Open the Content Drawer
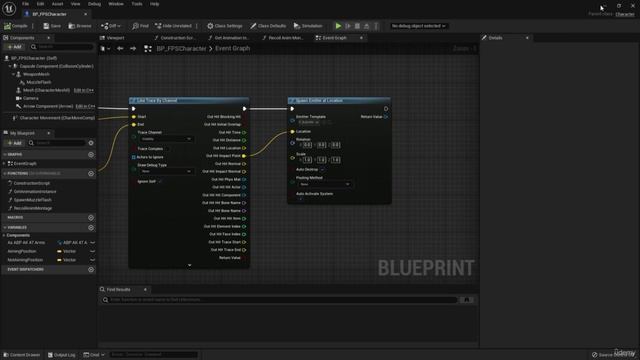 pos(22,355)
